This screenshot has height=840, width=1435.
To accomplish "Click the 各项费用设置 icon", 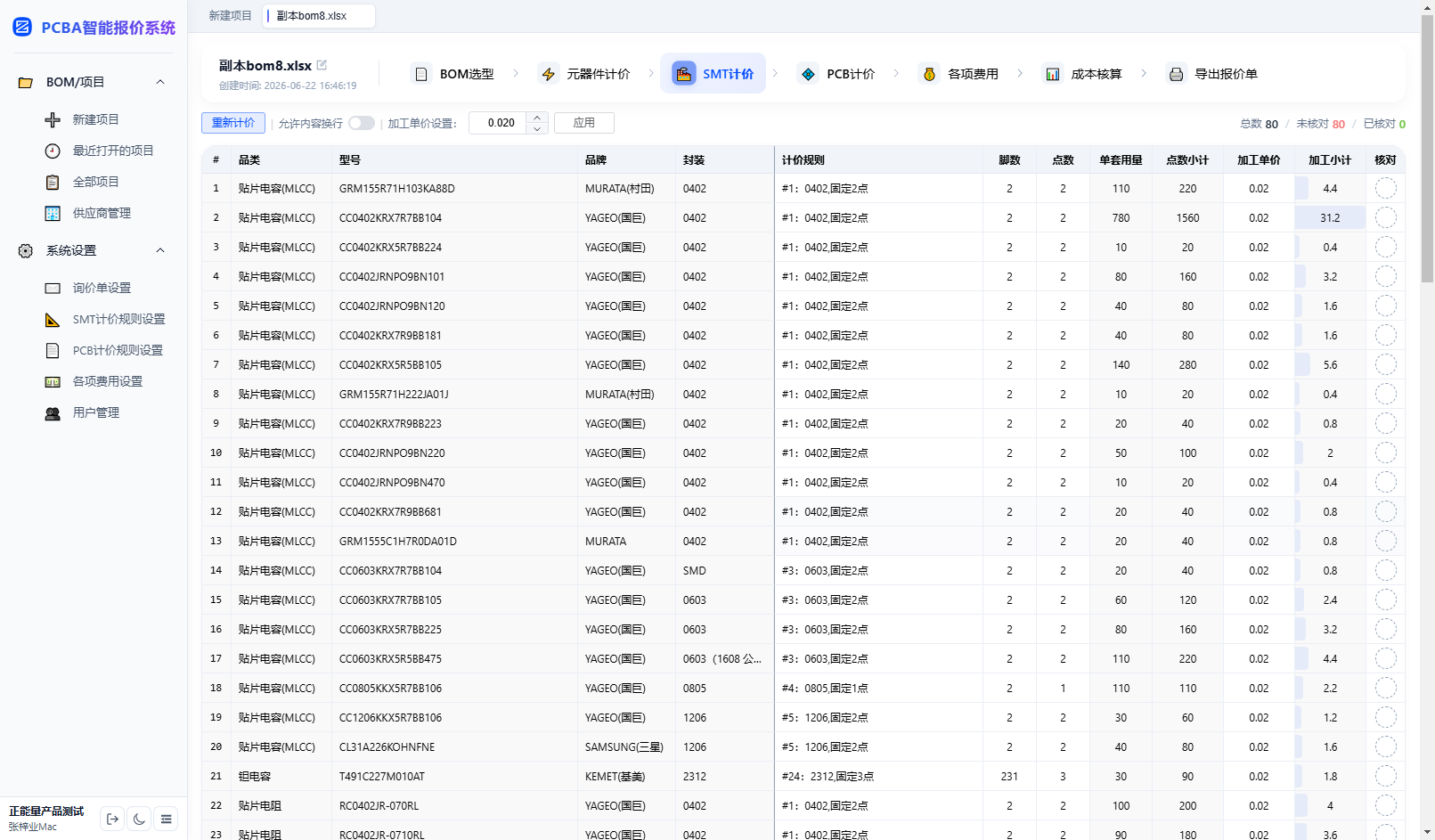I will click(53, 381).
